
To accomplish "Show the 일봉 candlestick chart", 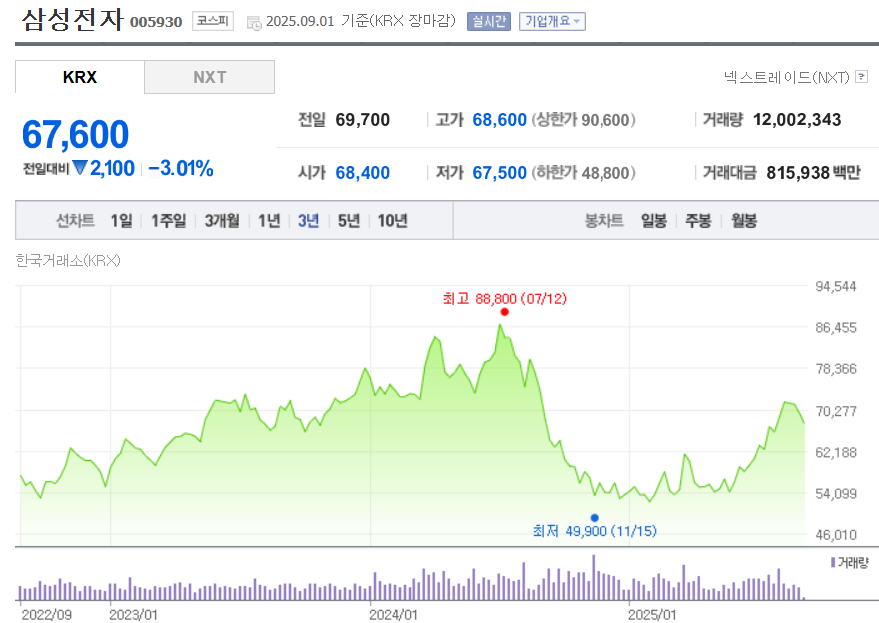I will (654, 220).
